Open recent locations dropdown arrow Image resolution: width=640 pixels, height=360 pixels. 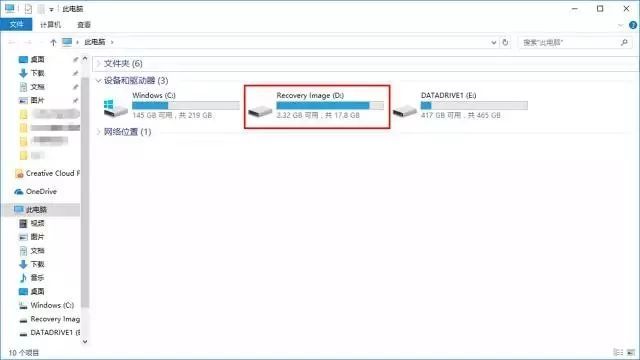[41, 42]
